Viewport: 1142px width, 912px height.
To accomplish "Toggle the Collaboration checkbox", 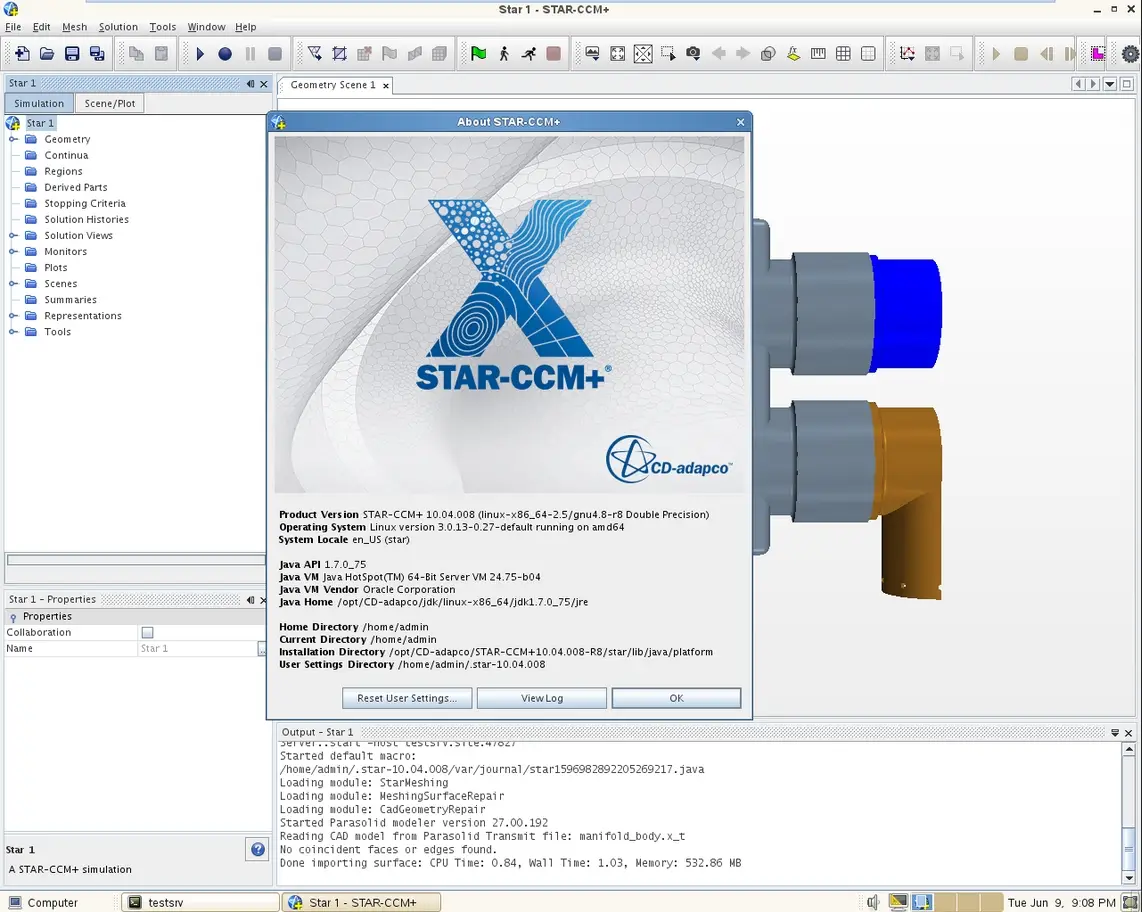I will (x=147, y=632).
